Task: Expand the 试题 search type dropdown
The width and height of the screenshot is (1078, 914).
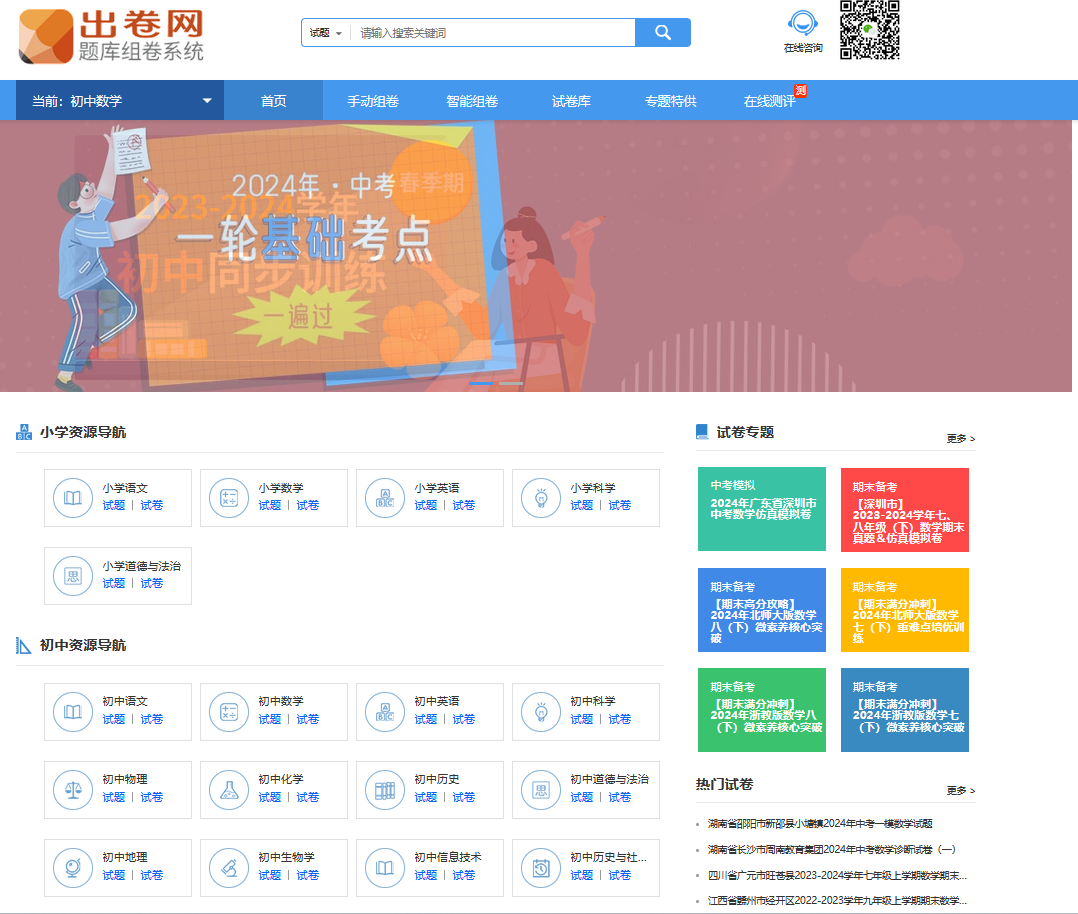Action: point(326,33)
